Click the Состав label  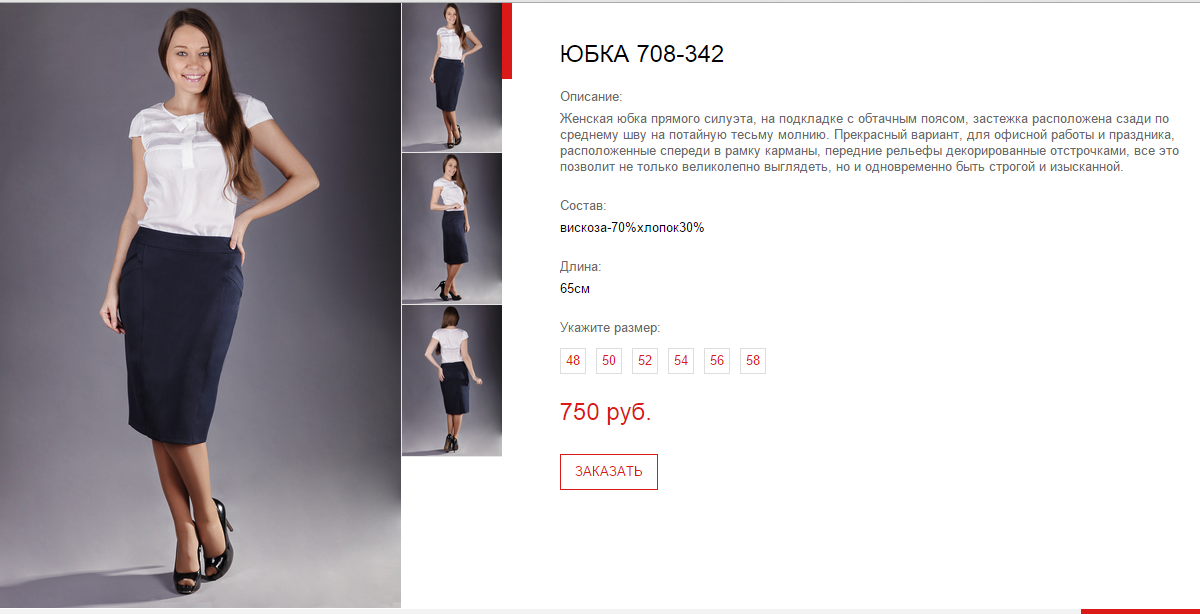(583, 205)
